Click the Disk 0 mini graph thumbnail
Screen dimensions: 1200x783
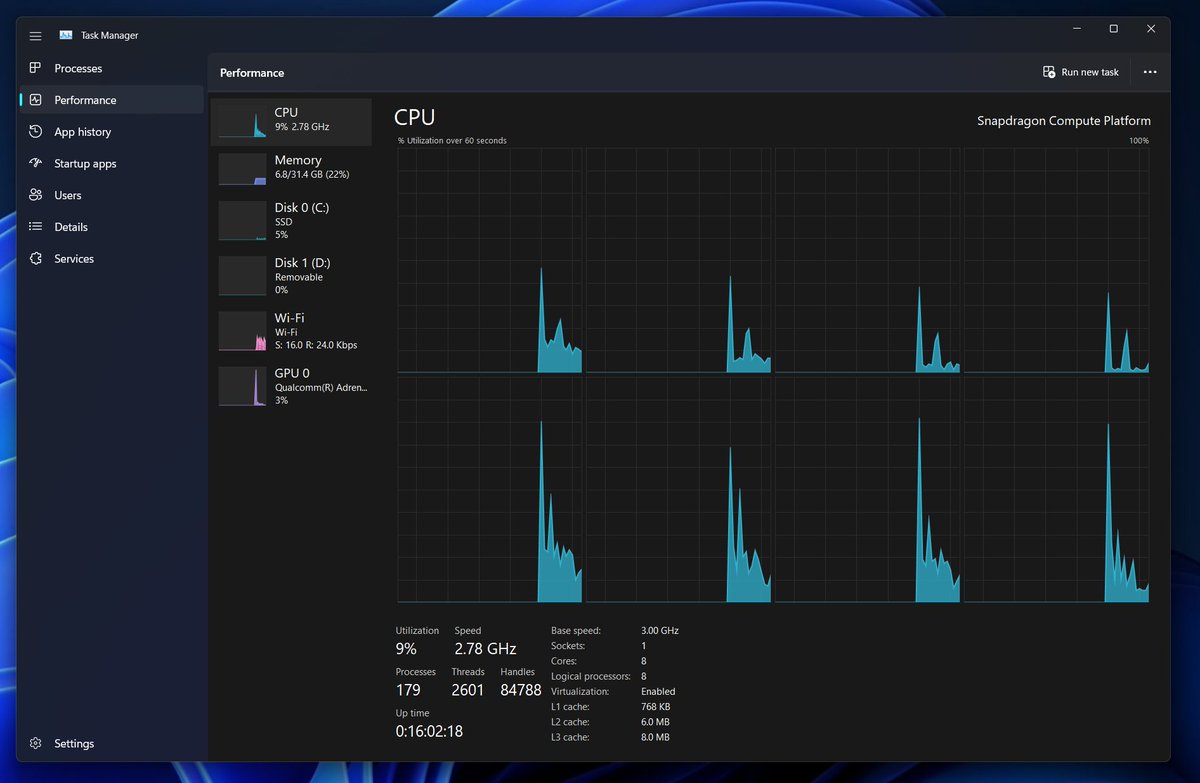click(243, 221)
